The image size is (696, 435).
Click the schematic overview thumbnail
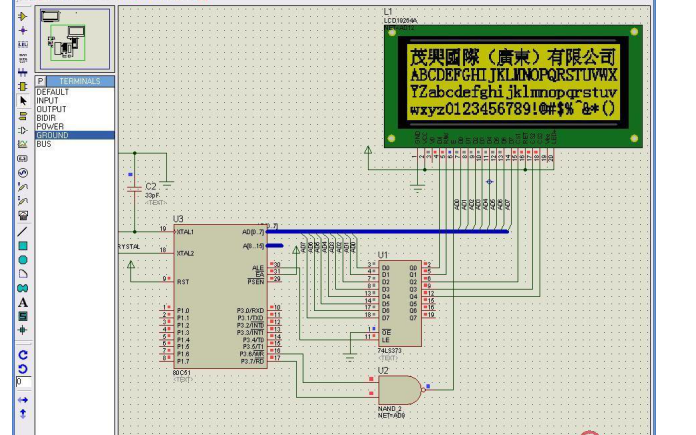(75, 39)
